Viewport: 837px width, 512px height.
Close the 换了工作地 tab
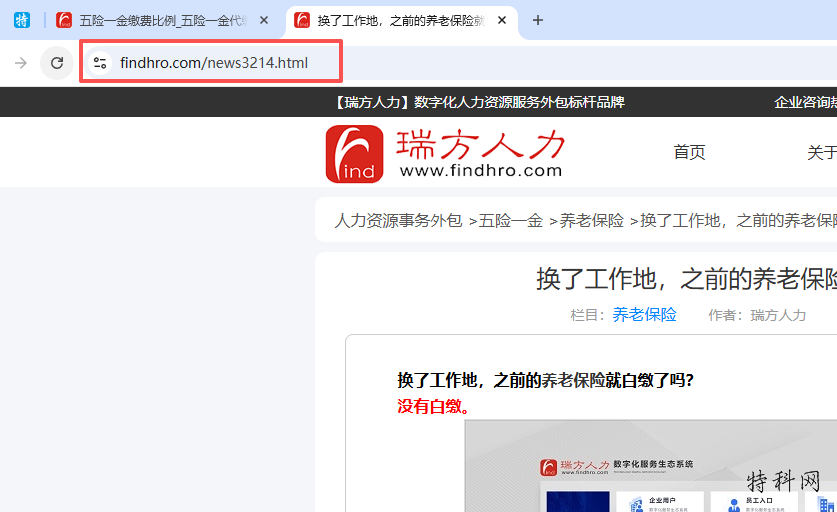pos(502,20)
